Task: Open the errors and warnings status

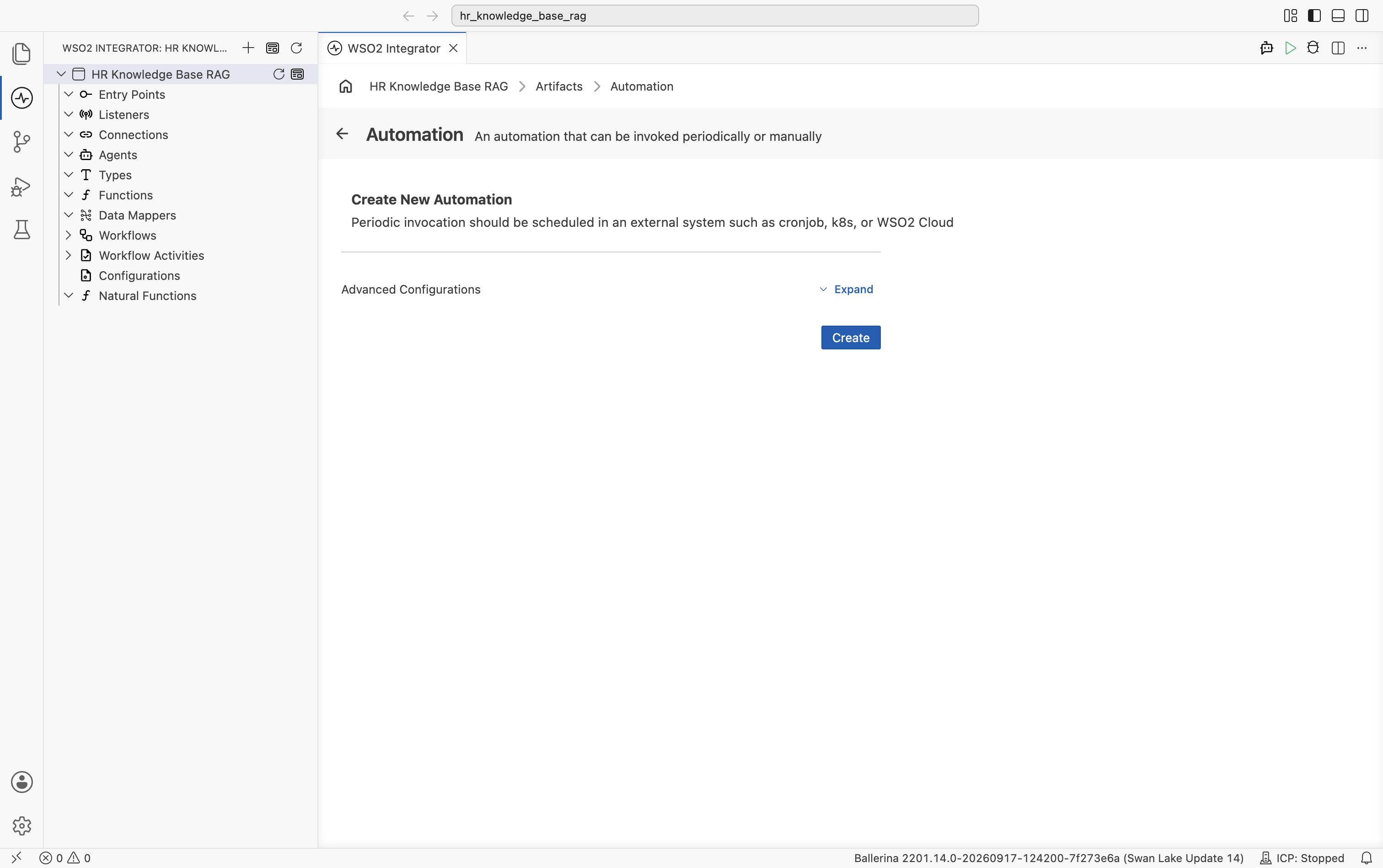Action: tap(65, 857)
